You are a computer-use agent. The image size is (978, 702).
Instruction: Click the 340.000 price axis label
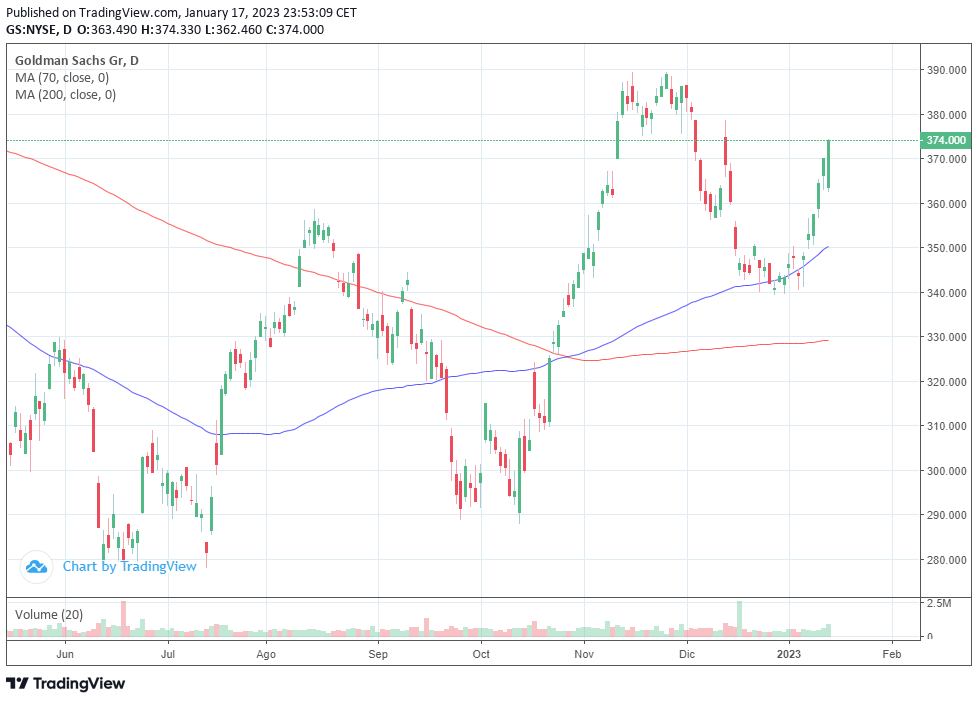(946, 293)
